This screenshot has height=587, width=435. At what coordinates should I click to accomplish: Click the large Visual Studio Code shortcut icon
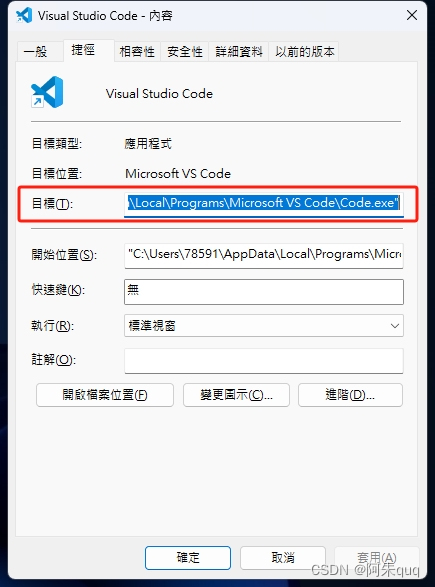click(47, 92)
